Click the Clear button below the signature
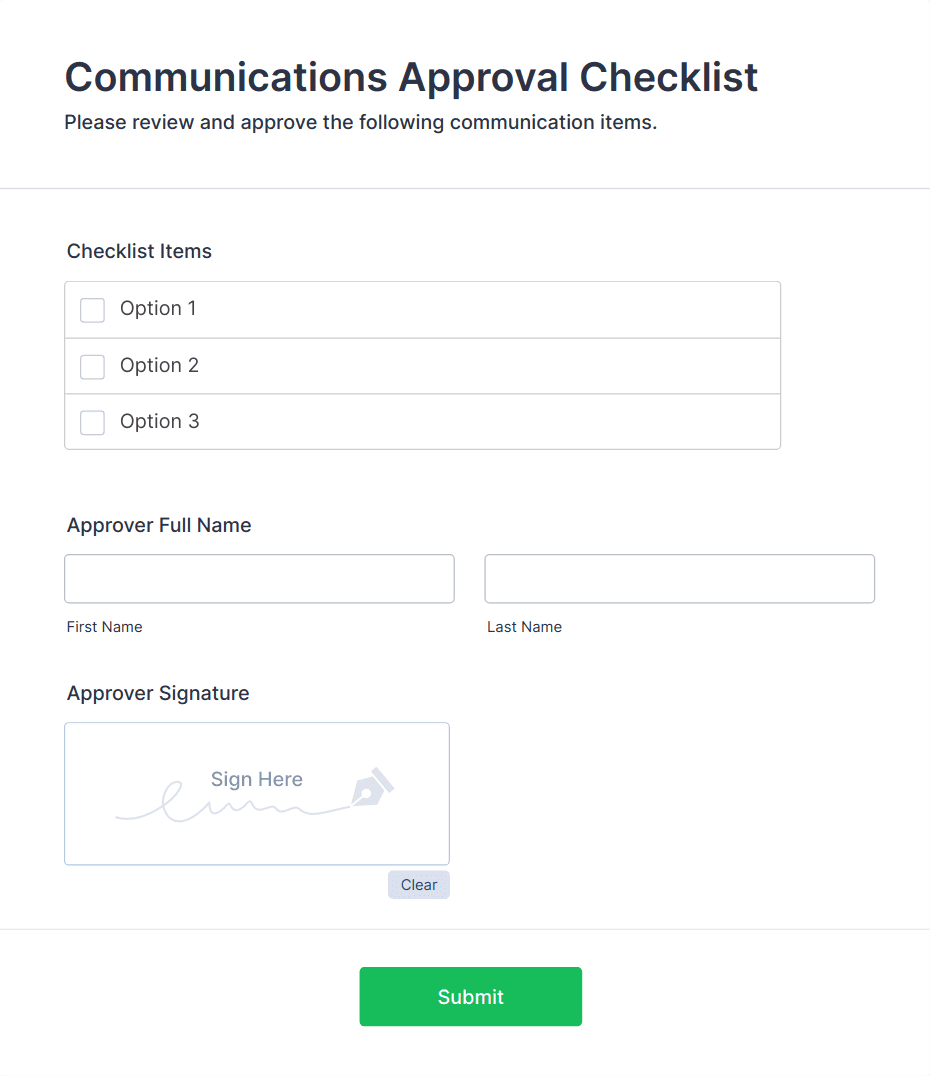 418,884
